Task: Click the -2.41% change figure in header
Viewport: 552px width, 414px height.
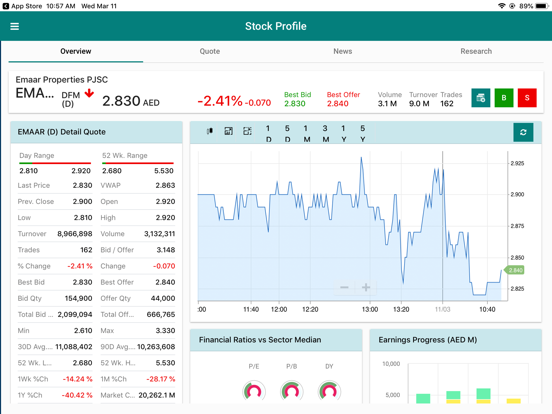Action: [220, 101]
